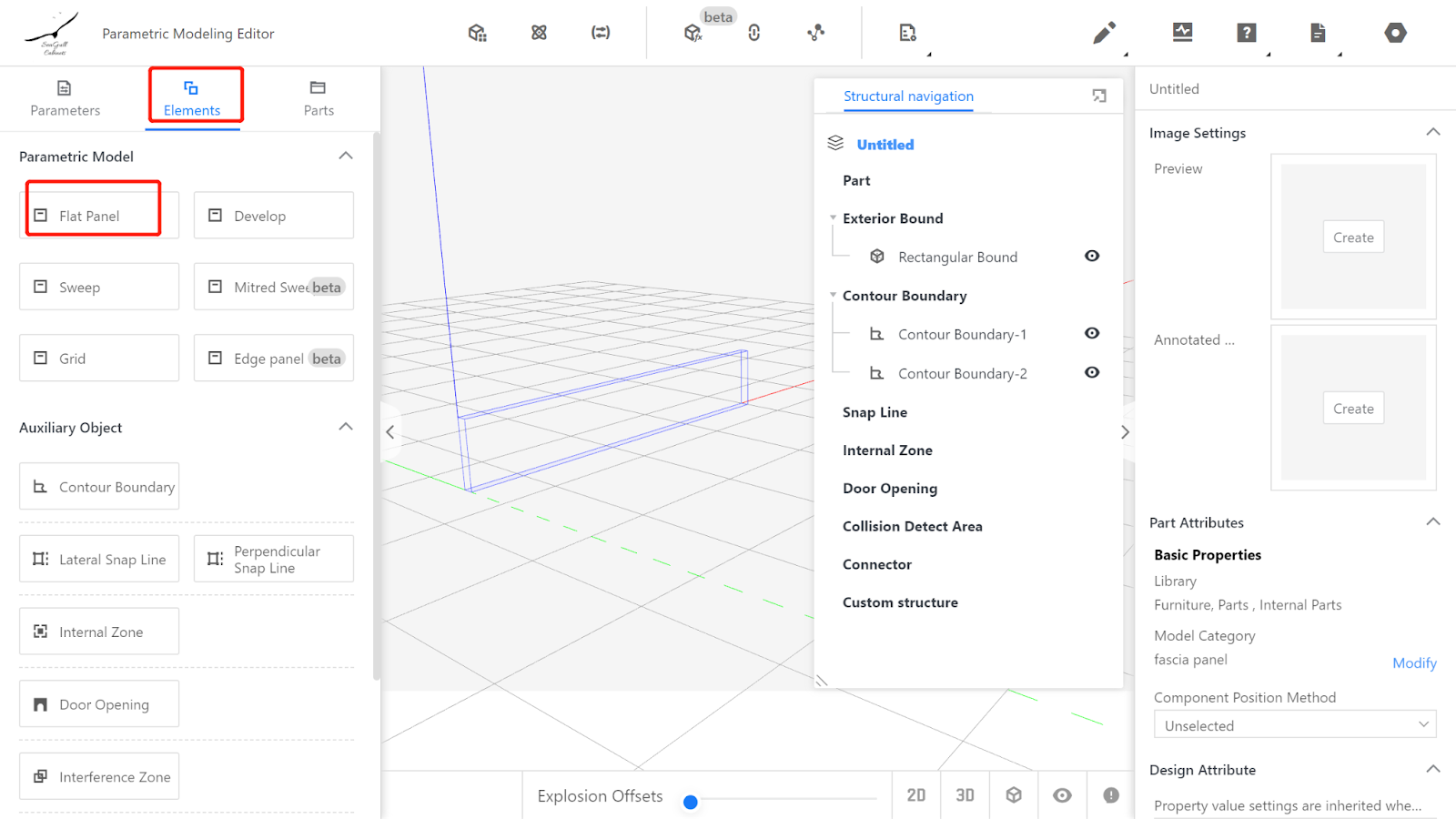Click the warning exclamation icon in bottom bar
The image size is (1456, 819).
(x=1111, y=795)
